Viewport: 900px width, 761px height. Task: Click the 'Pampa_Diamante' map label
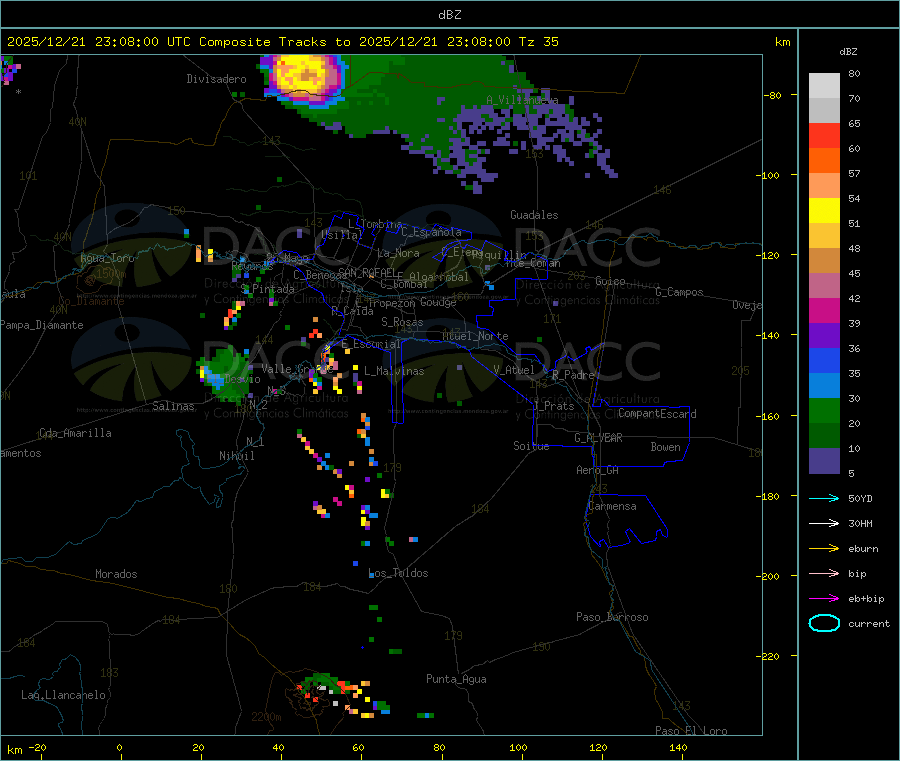tap(41, 325)
